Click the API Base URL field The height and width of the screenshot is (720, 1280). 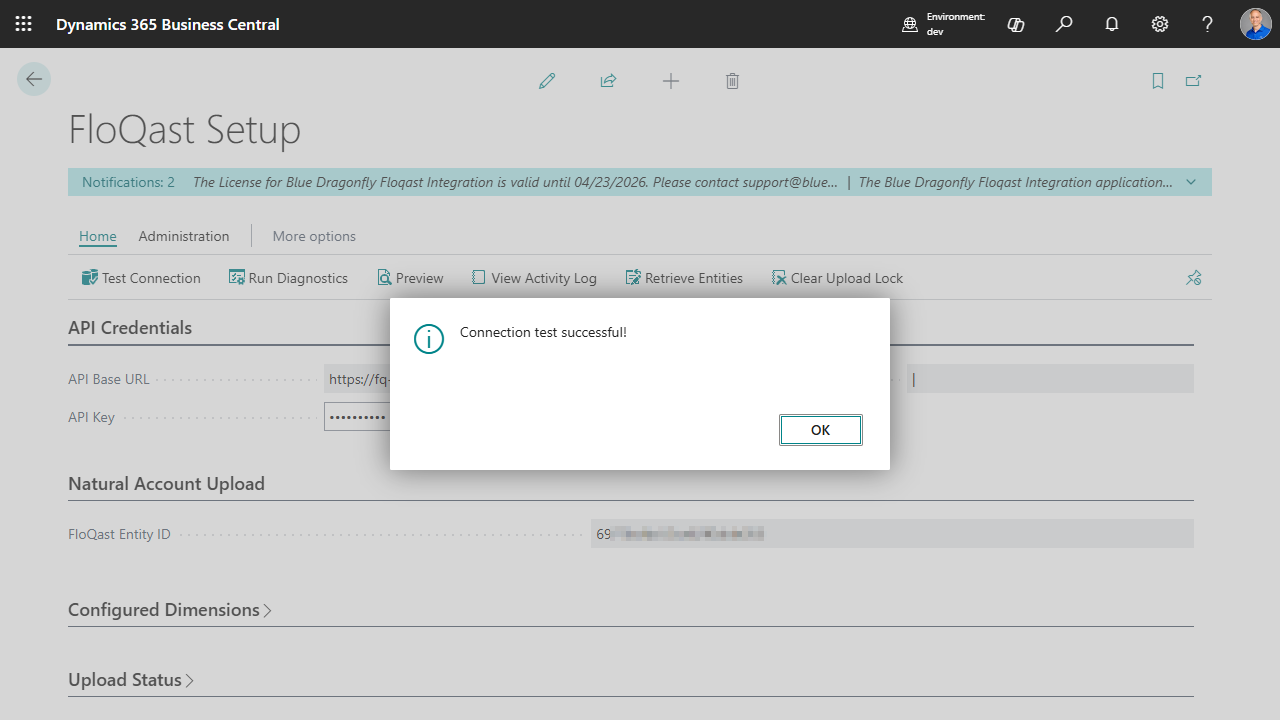[x=357, y=379]
